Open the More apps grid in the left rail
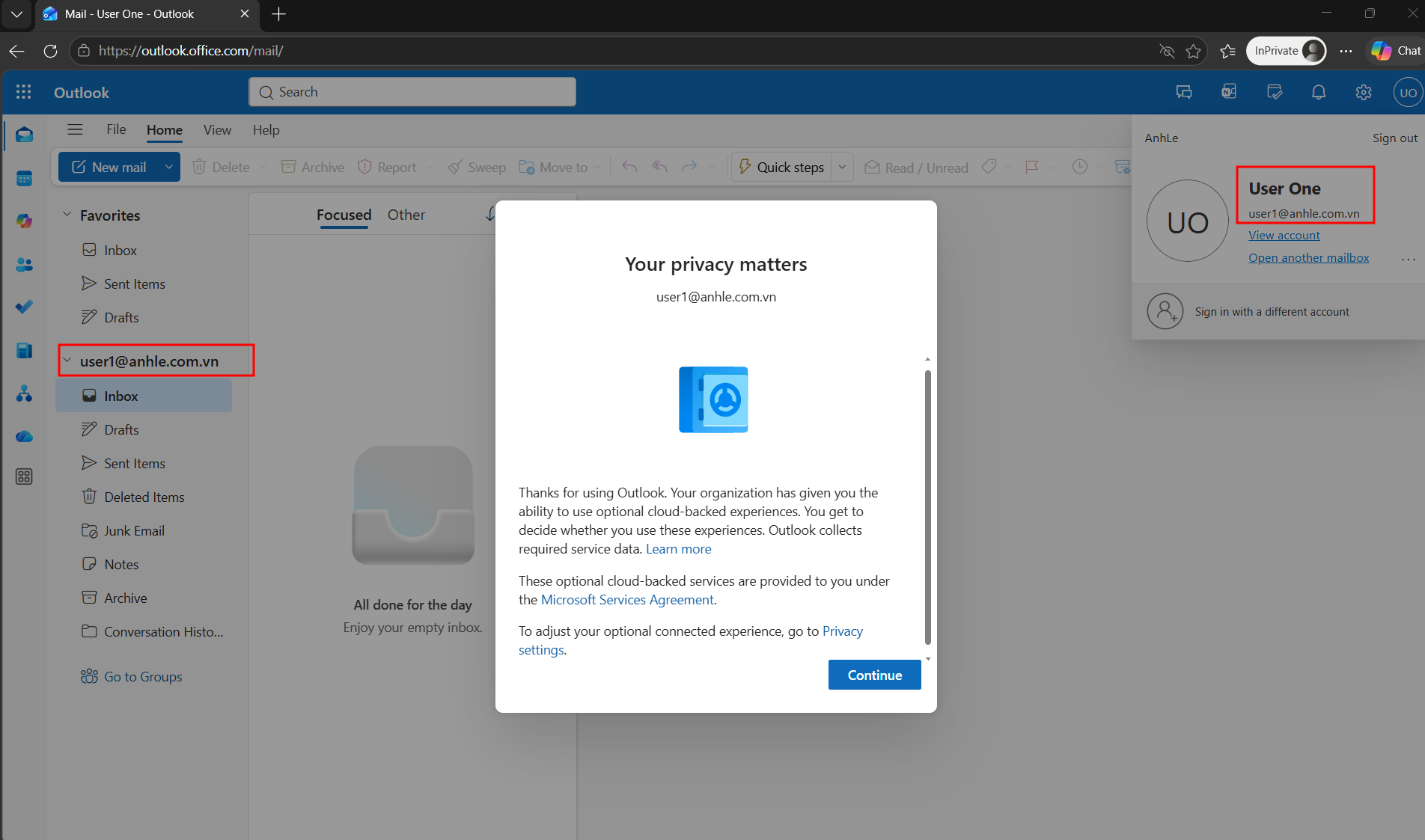Image resolution: width=1425 pixels, height=840 pixels. pos(24,476)
